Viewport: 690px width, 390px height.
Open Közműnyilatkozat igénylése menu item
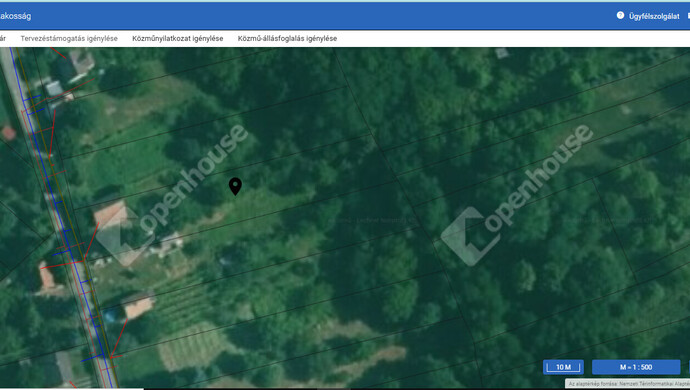coord(178,38)
